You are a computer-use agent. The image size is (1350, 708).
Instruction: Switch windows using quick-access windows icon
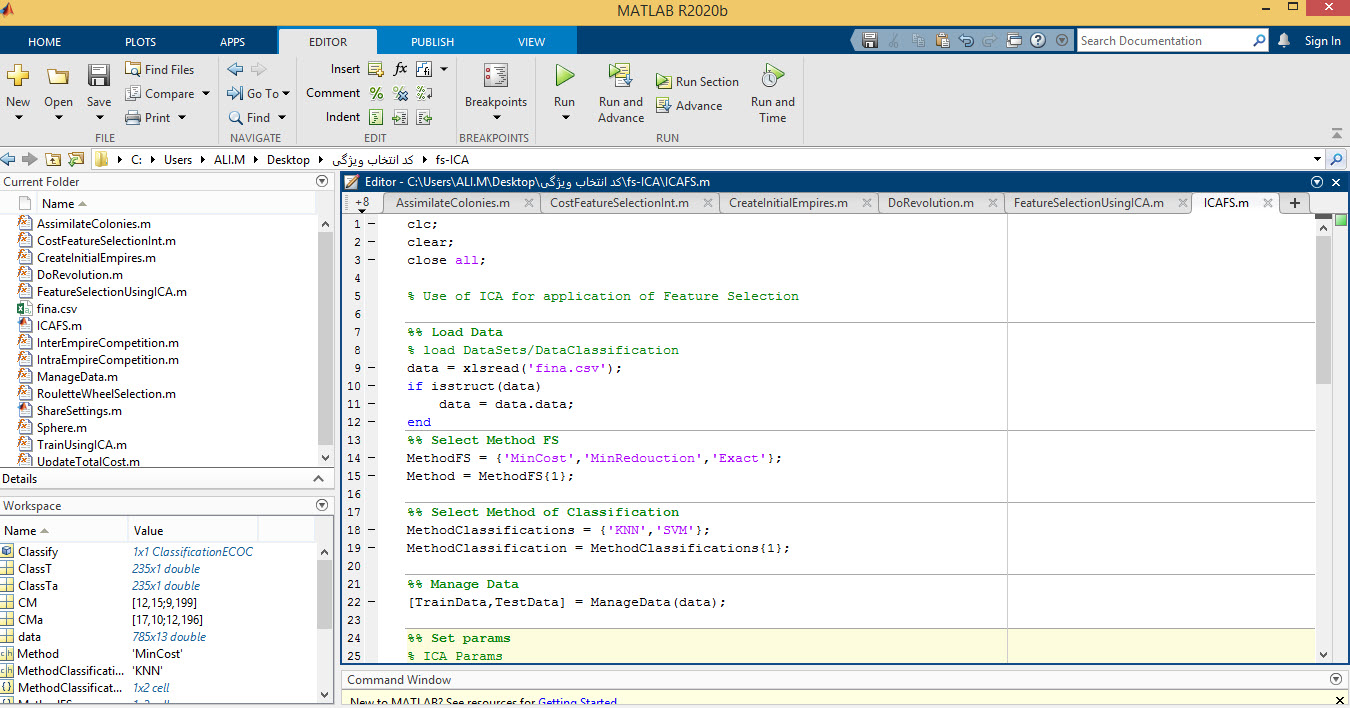click(1014, 41)
